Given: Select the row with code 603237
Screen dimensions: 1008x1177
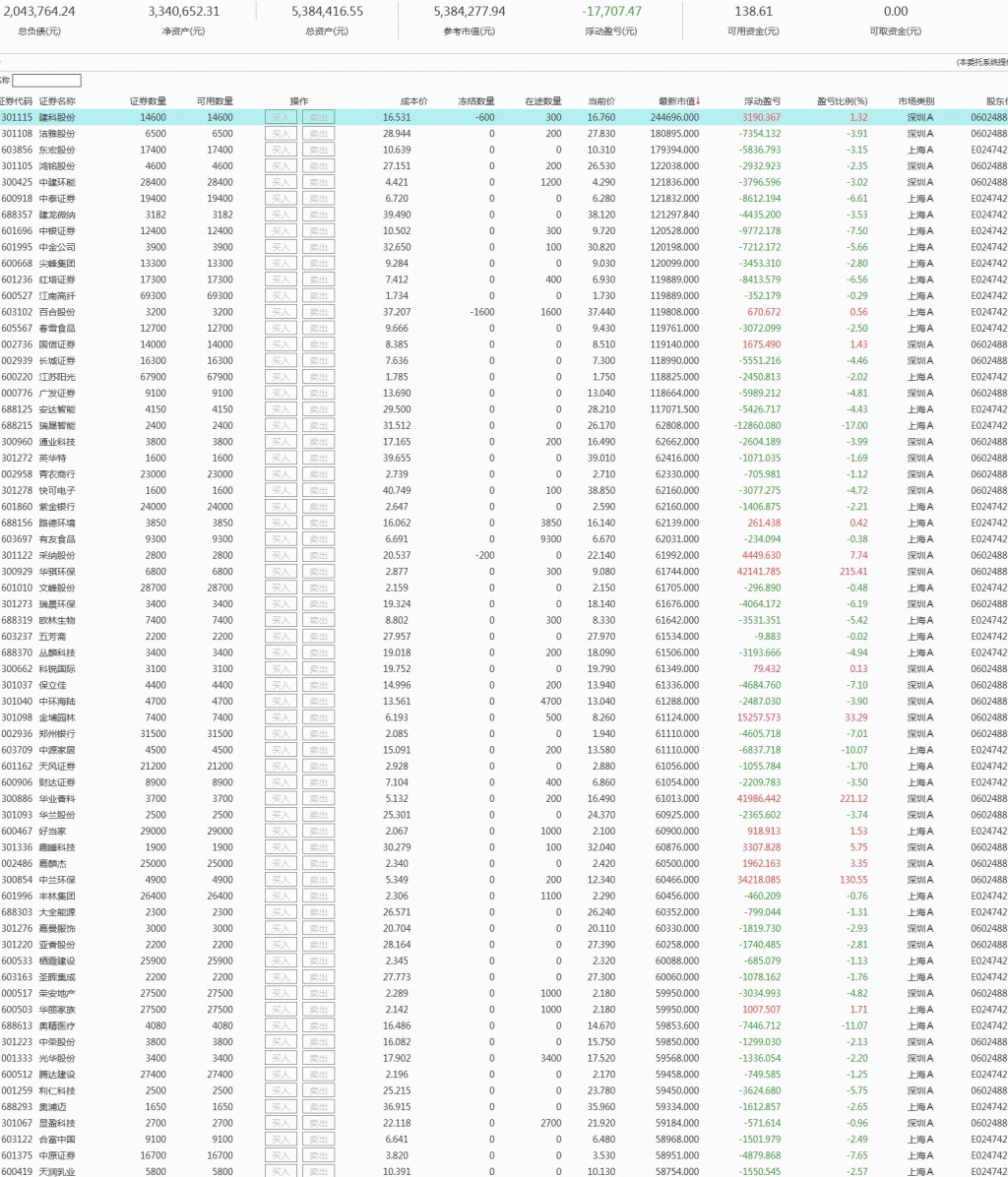Looking at the screenshot, I should 504,637.
